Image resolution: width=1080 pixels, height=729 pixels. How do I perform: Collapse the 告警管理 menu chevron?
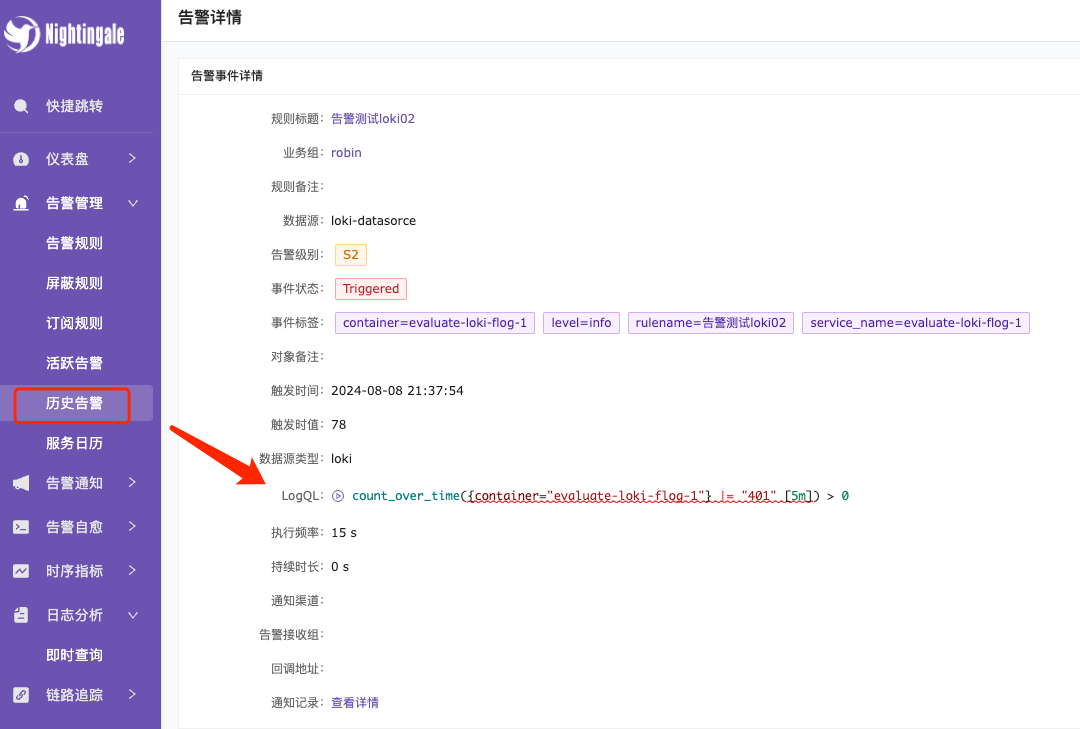pyautogui.click(x=132, y=203)
